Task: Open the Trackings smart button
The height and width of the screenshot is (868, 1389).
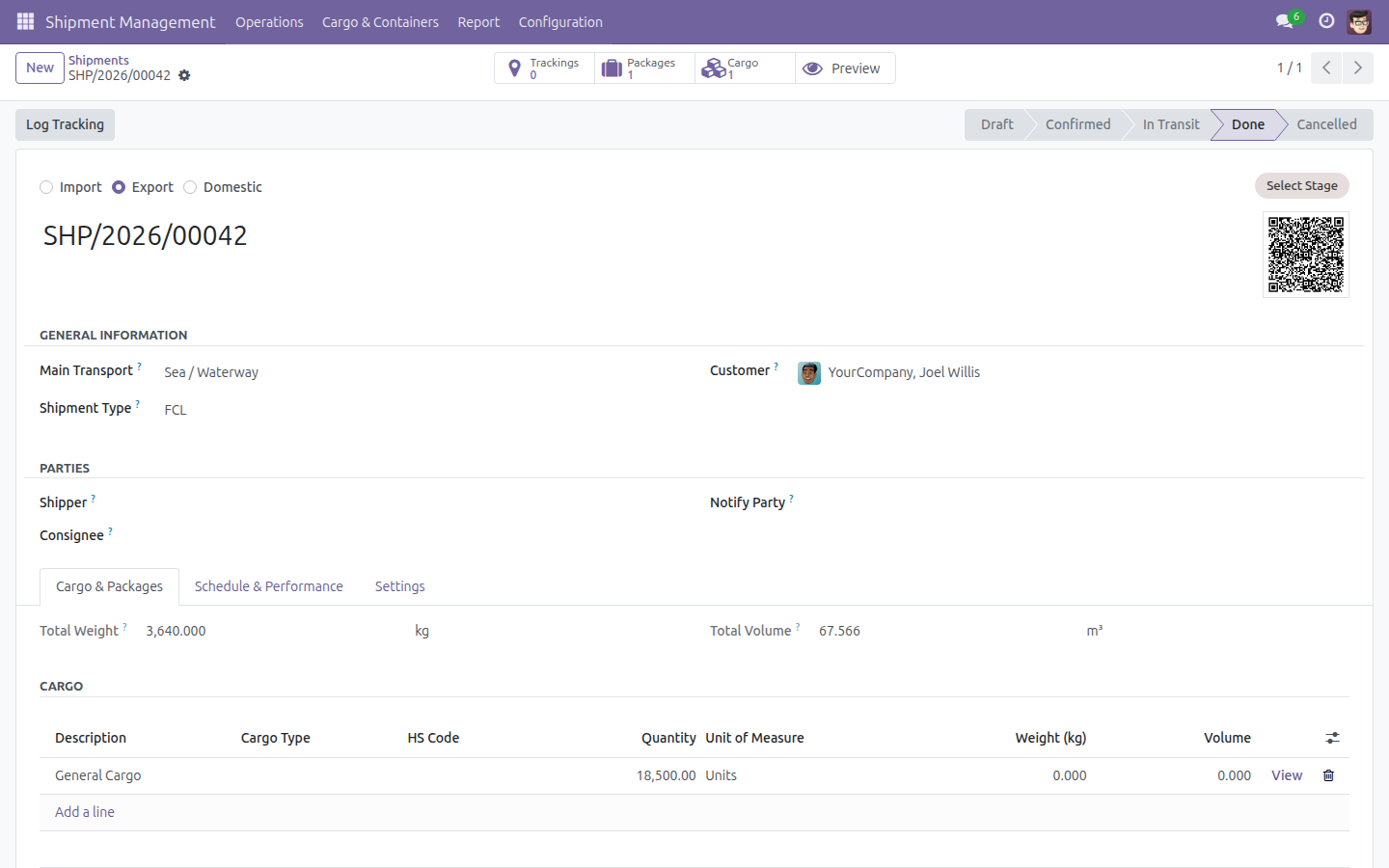Action: [x=545, y=68]
